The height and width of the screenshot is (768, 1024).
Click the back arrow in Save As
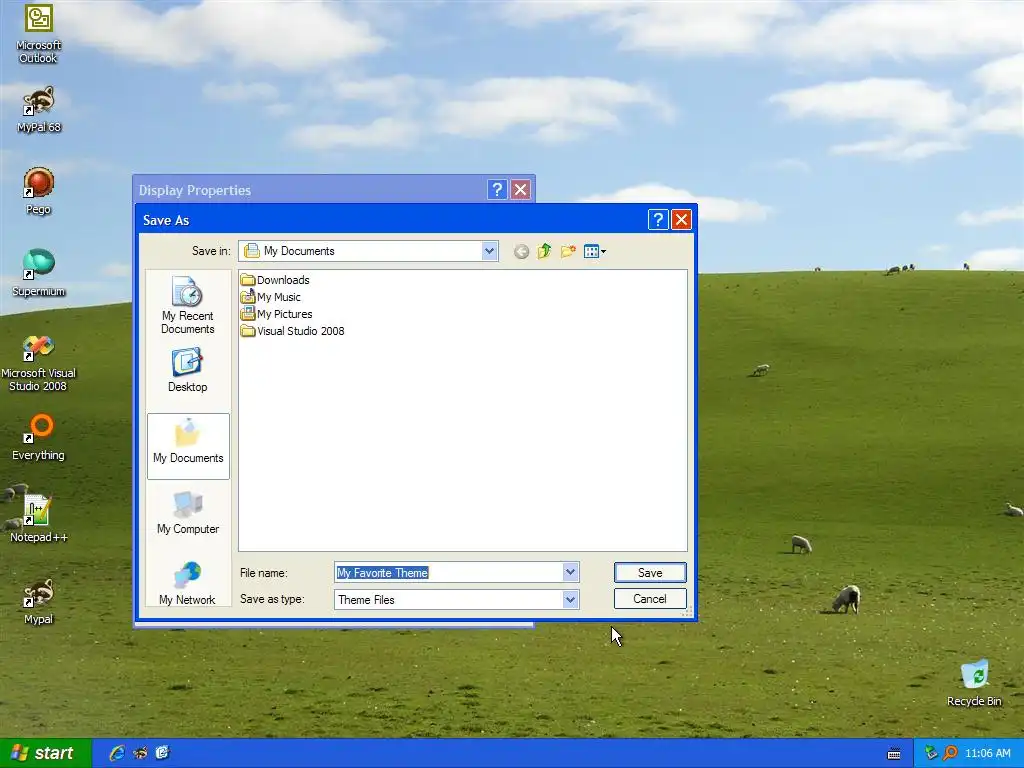[521, 251]
